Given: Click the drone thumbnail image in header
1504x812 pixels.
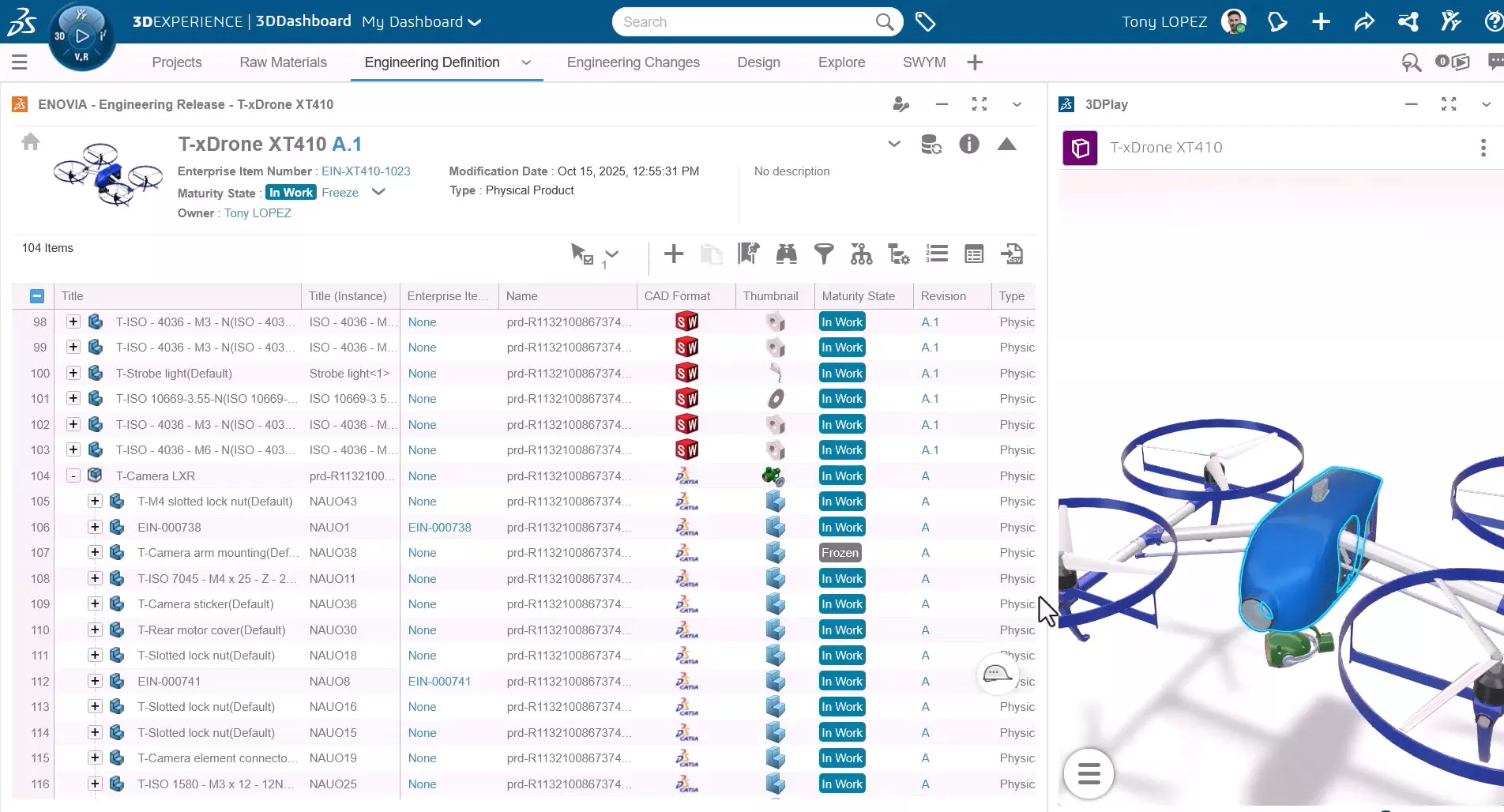Looking at the screenshot, I should coord(107,175).
